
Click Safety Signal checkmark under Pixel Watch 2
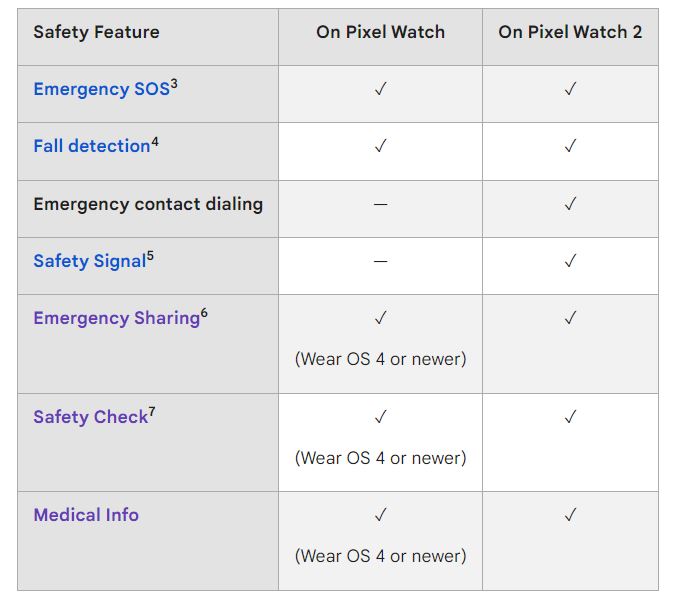point(570,261)
